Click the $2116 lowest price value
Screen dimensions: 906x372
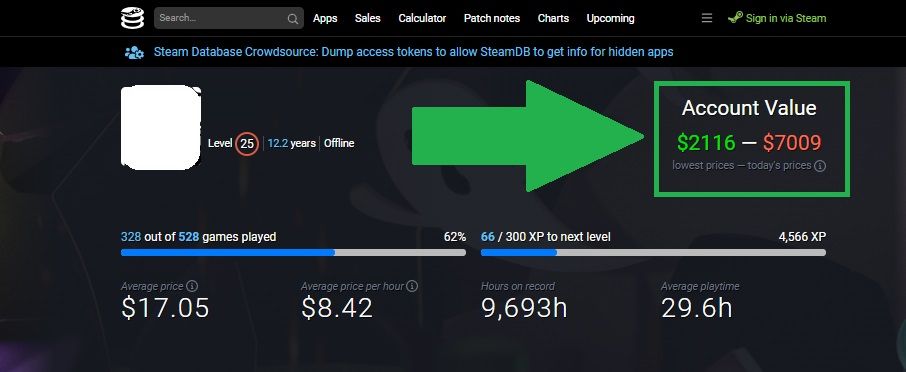click(706, 143)
